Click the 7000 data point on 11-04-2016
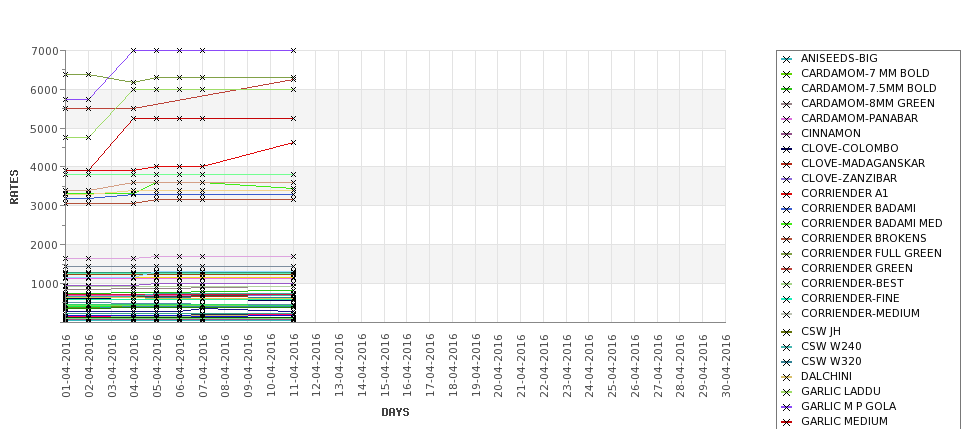975x429 pixels. 293,50
